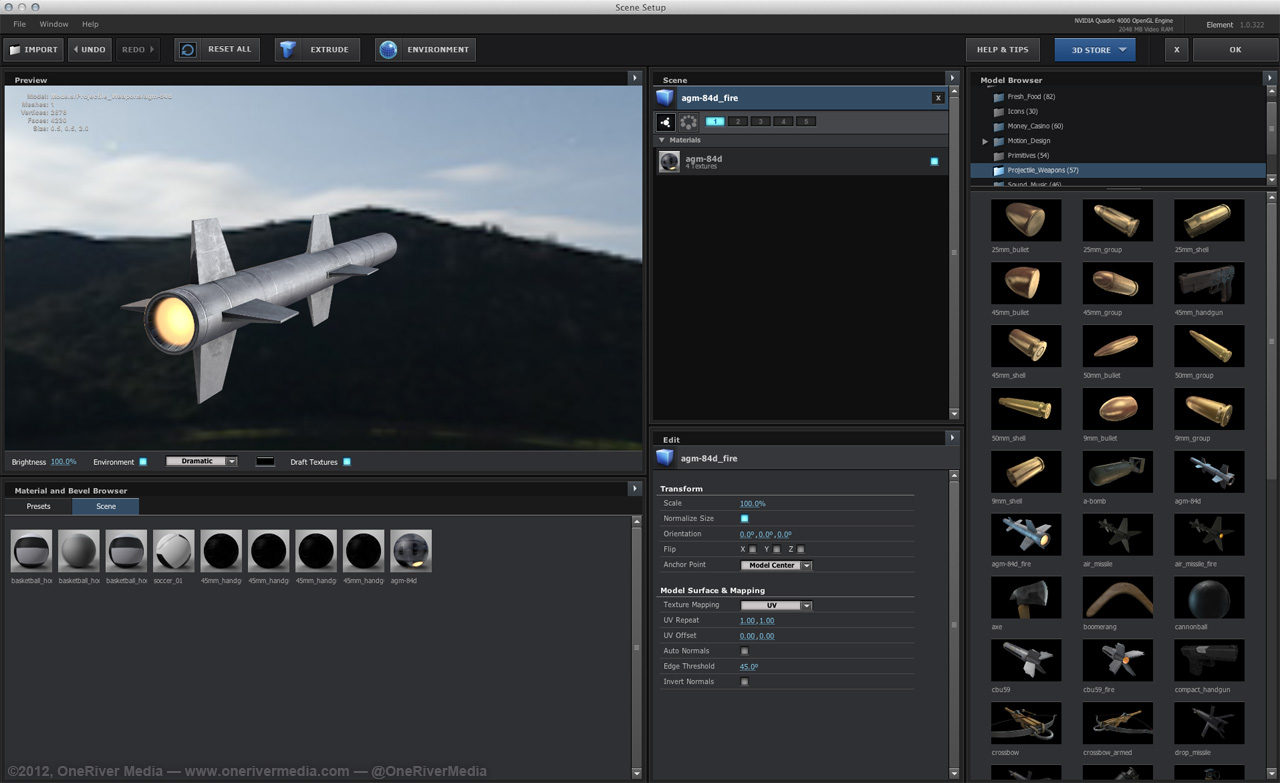
Task: Select the Undo icon in the toolbar
Action: coord(77,49)
